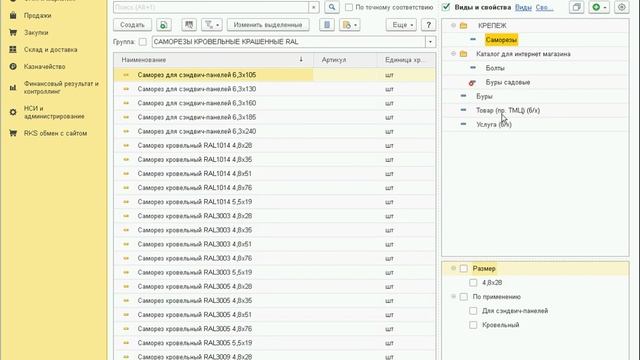
Task: Collapse Каталог для интернет магазина node
Action: (x=453, y=54)
